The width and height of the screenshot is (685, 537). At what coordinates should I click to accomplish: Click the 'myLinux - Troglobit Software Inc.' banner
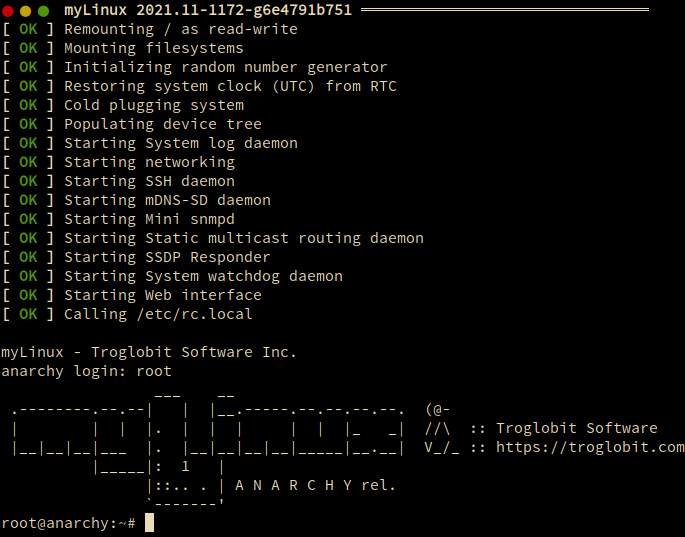[149, 352]
